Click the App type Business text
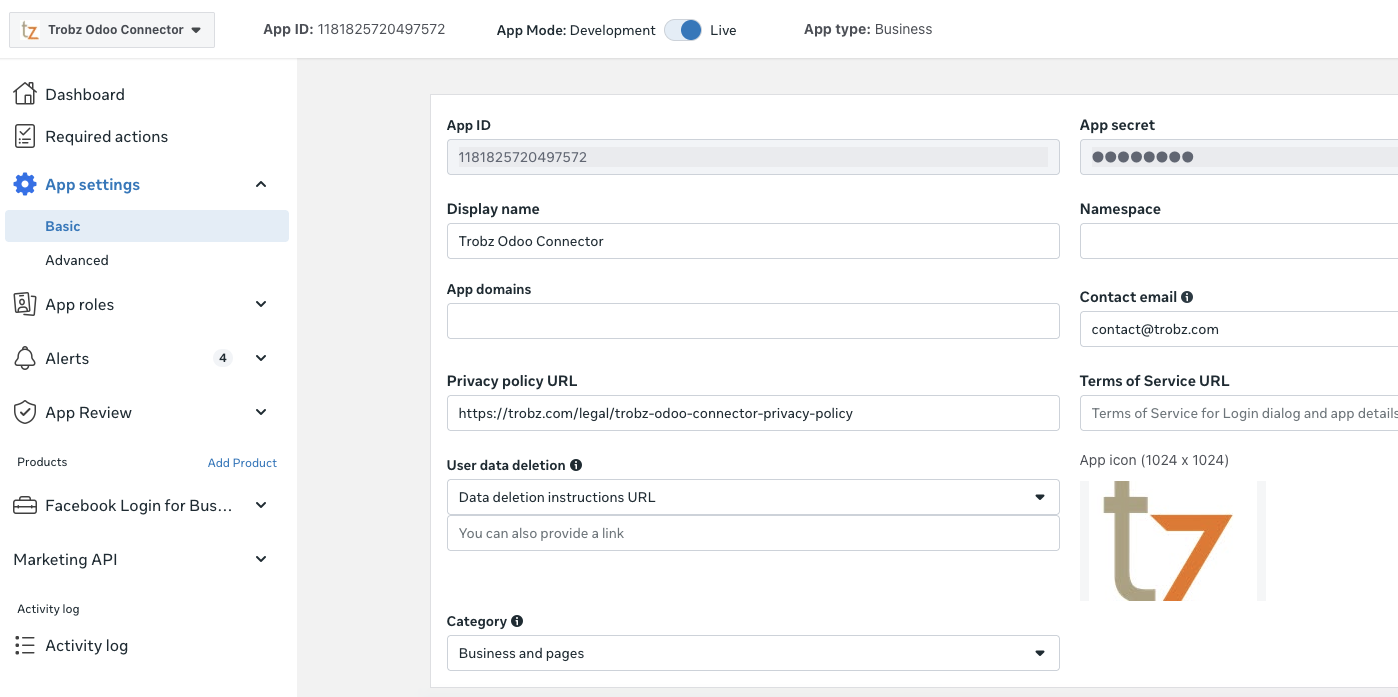Screen dimensions: 1398x697 868,29
